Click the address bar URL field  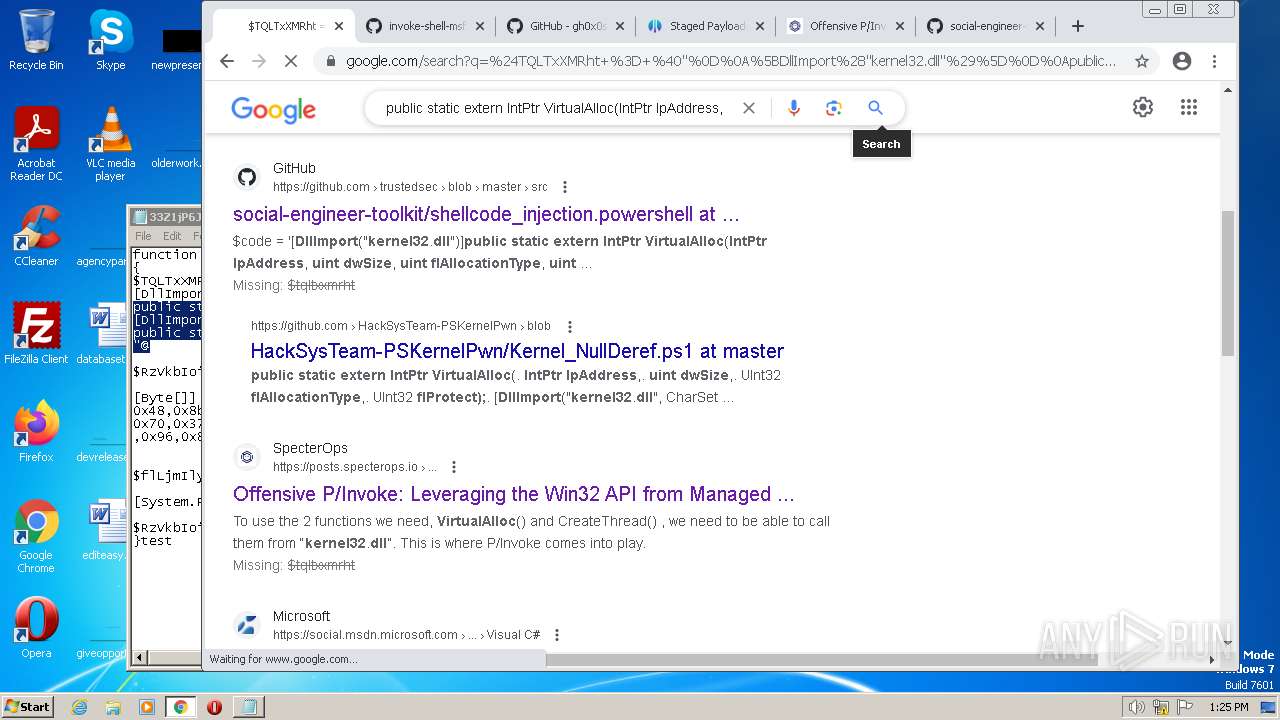click(x=731, y=61)
